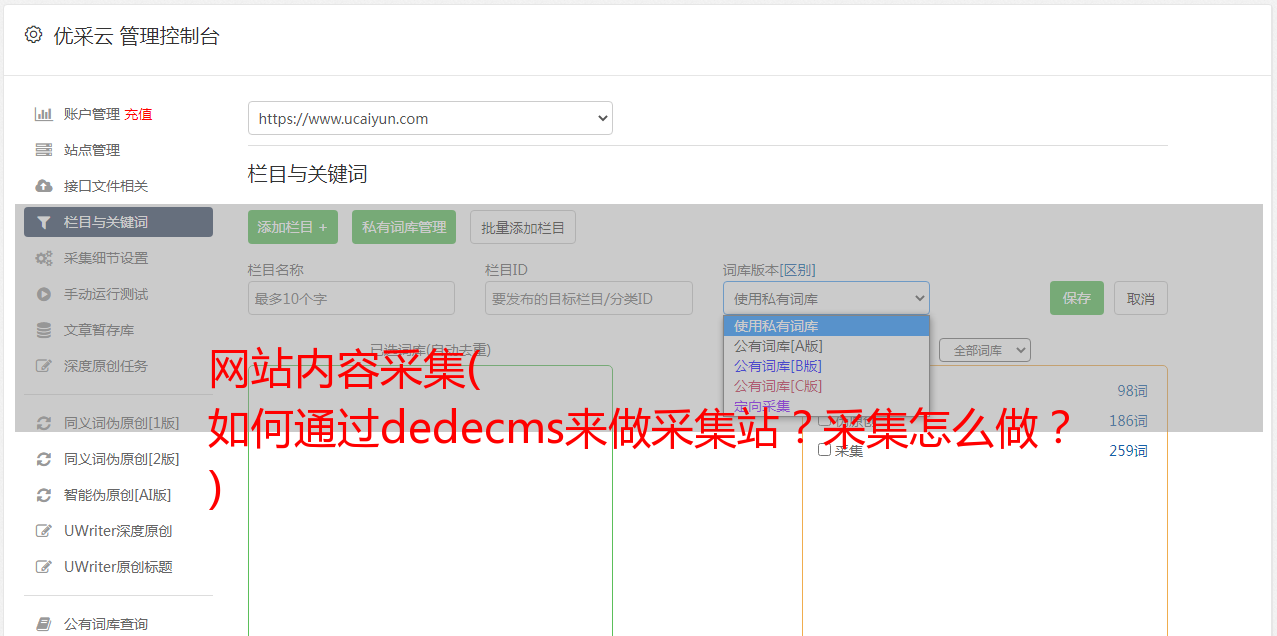This screenshot has width=1277, height=636.
Task: Choose 公有词库[A版] from the dropdown list
Action: (826, 346)
